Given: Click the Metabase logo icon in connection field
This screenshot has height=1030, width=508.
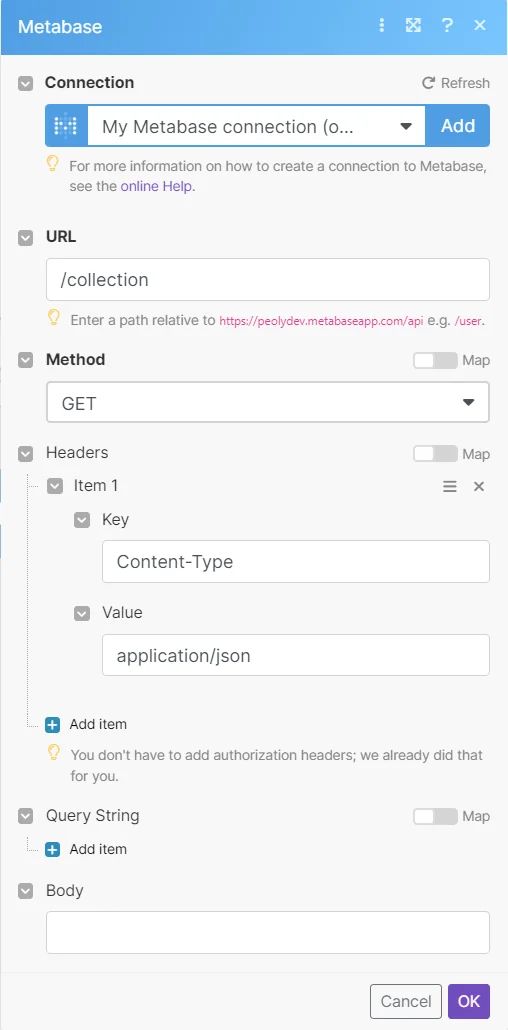Looking at the screenshot, I should pyautogui.click(x=66, y=125).
